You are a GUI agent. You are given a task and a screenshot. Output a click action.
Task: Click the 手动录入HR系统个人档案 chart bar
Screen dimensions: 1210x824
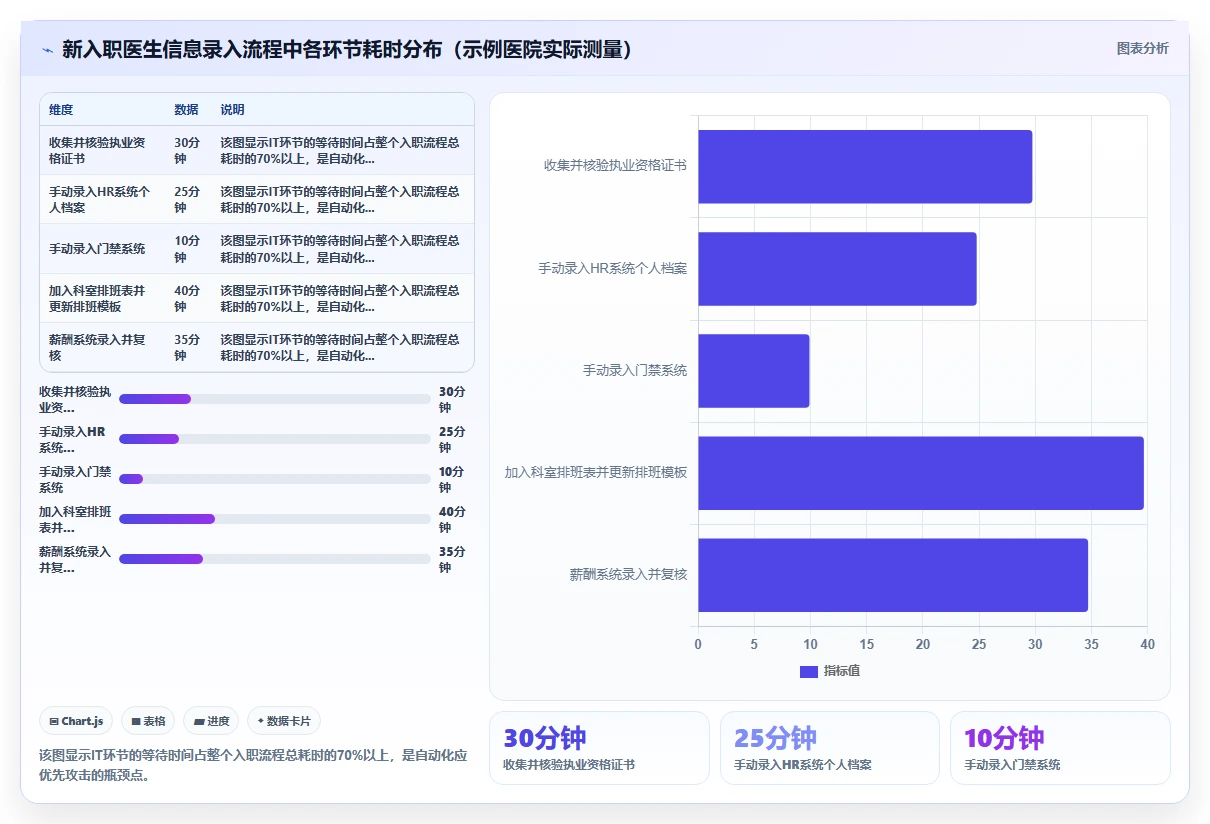(837, 269)
